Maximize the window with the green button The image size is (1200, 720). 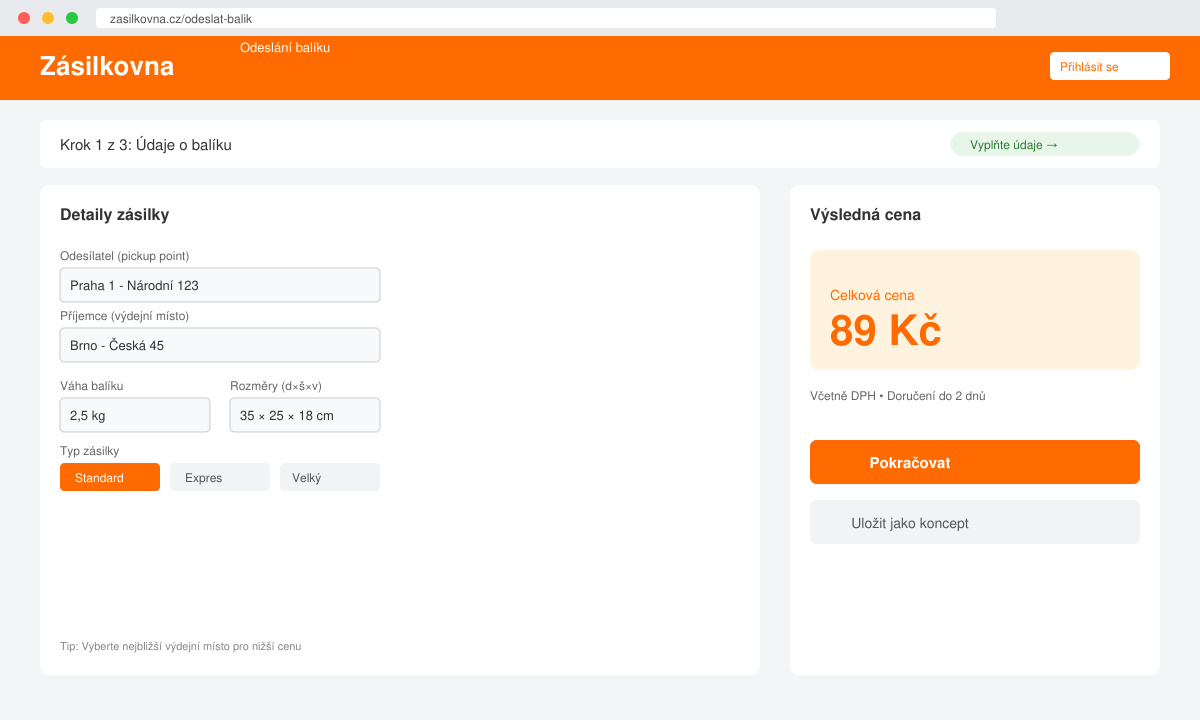pyautogui.click(x=72, y=18)
